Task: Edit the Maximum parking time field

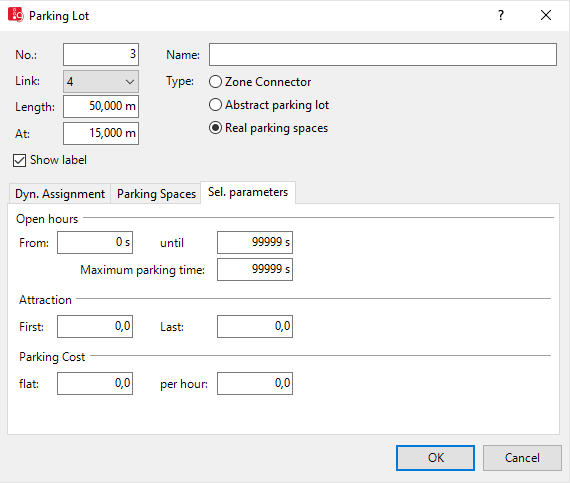Action: click(x=255, y=269)
